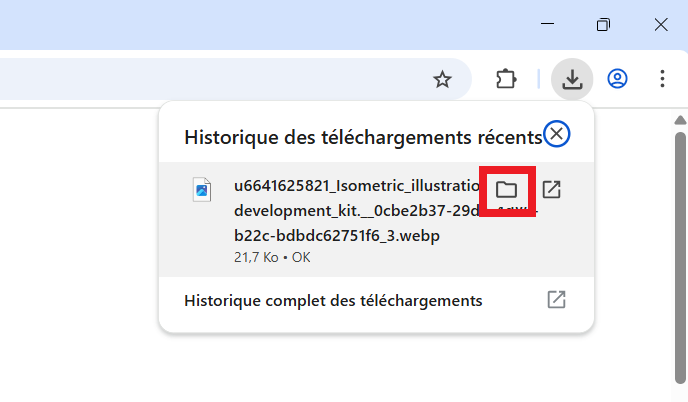The height and width of the screenshot is (402, 688).
Task: Close the recent downloads popup
Action: 557,135
